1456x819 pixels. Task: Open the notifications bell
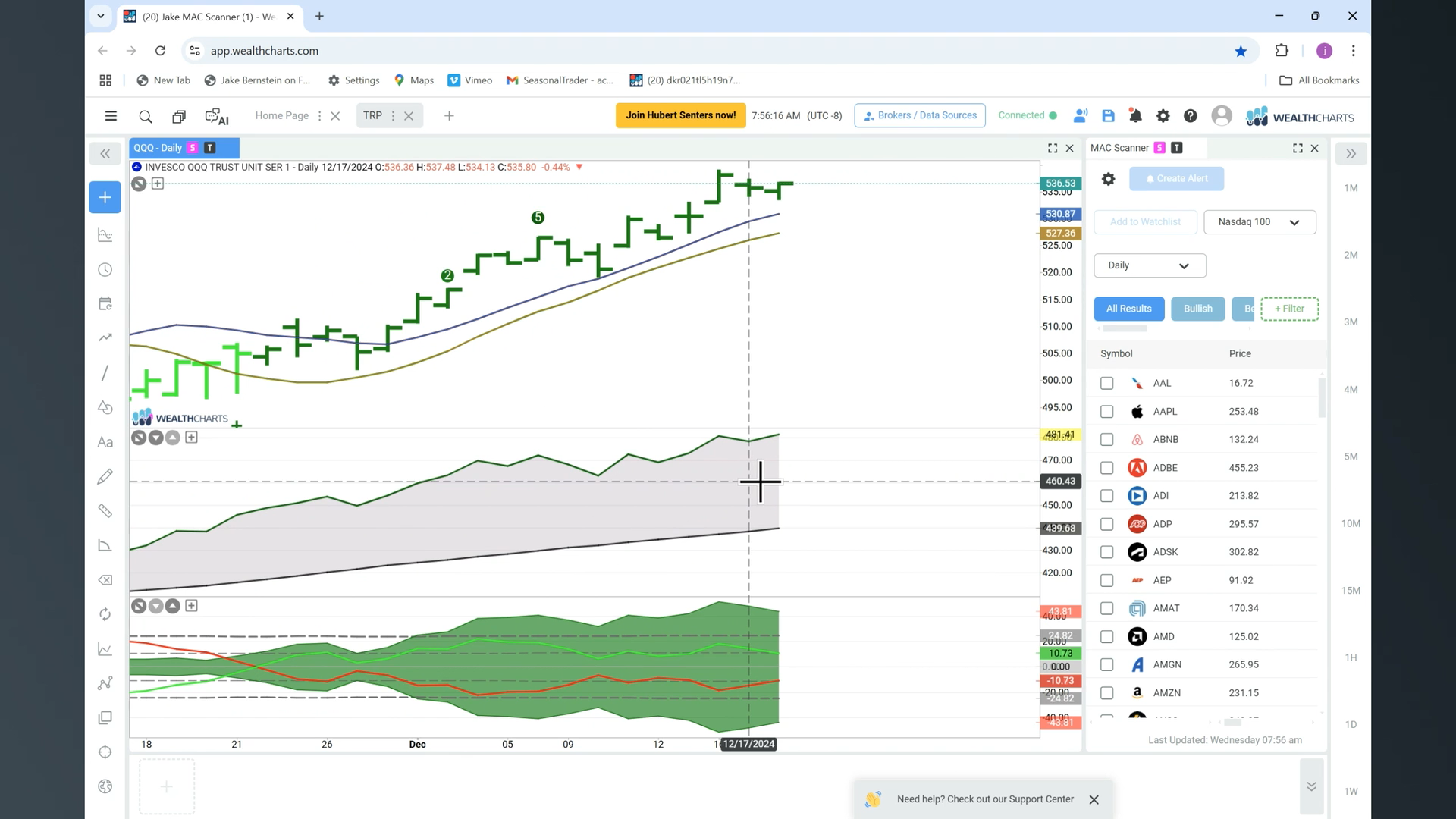pyautogui.click(x=1135, y=116)
